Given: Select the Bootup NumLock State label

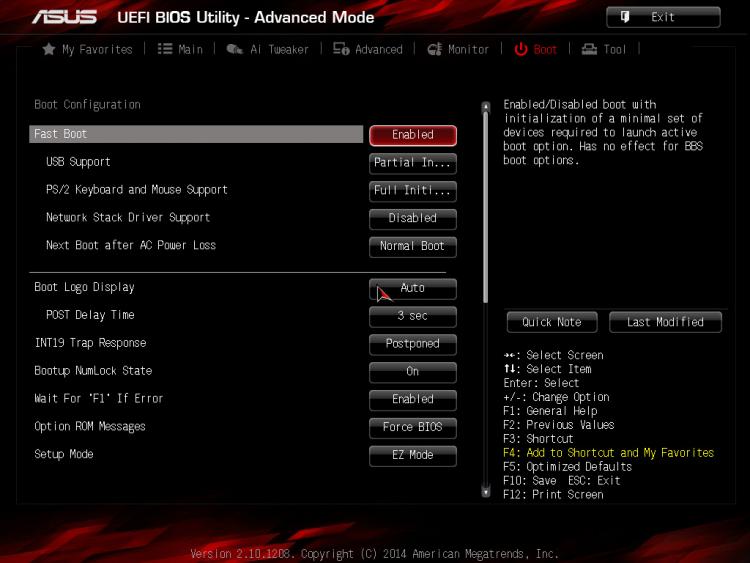Looking at the screenshot, I should (x=93, y=371).
